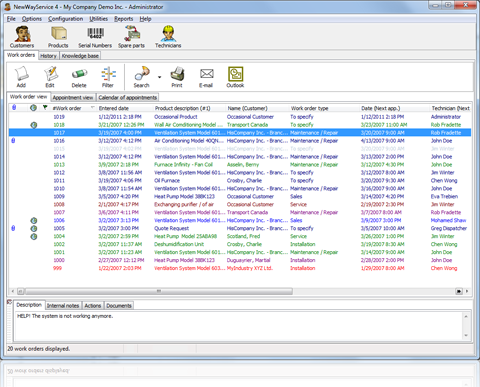
Task: Open the Reports menu
Action: pos(123,19)
